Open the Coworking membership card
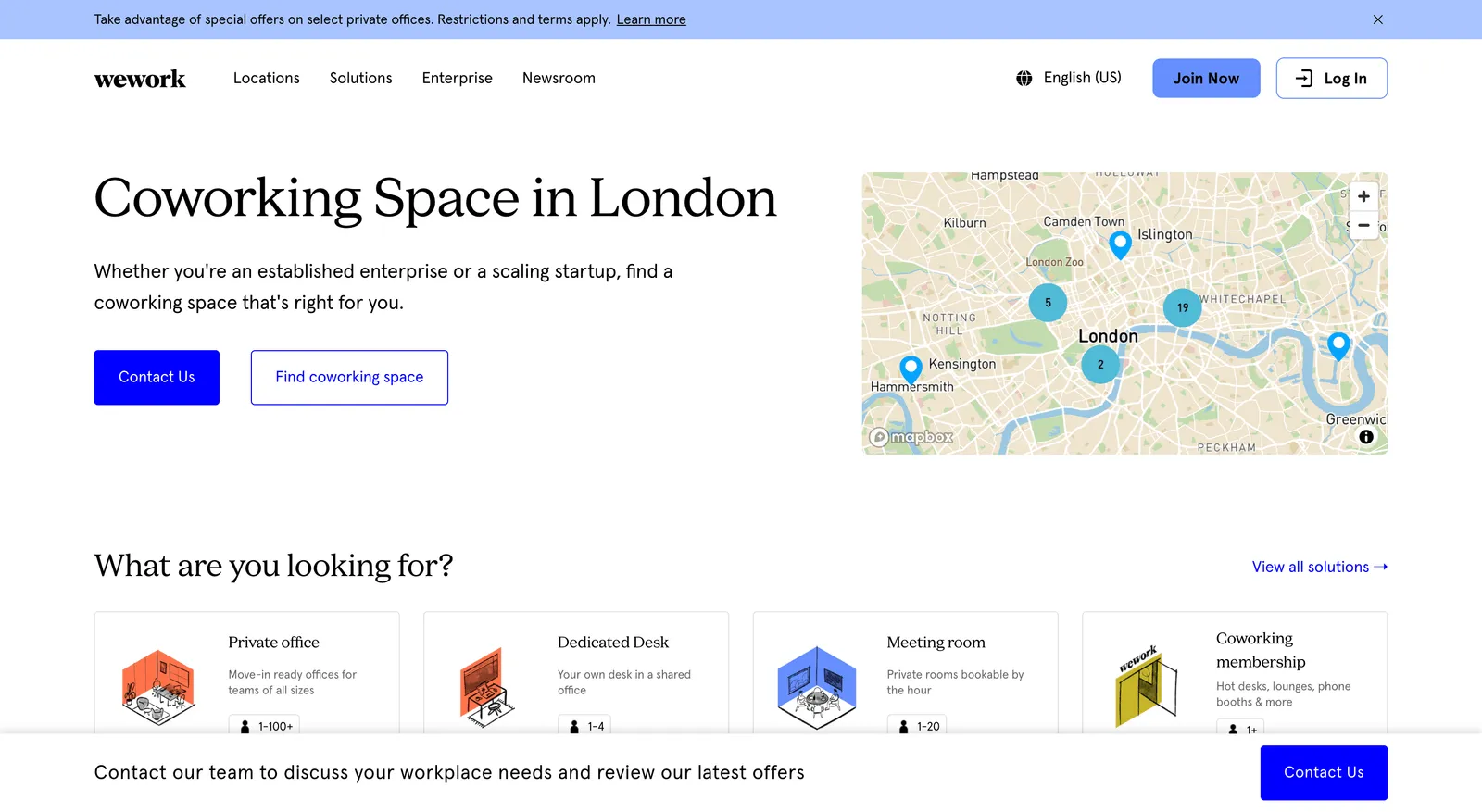Viewport: 1482px width, 812px height. coord(1235,673)
